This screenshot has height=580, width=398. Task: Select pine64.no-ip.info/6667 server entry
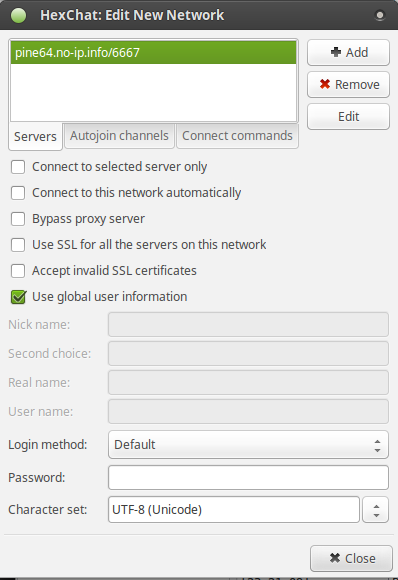(x=154, y=53)
